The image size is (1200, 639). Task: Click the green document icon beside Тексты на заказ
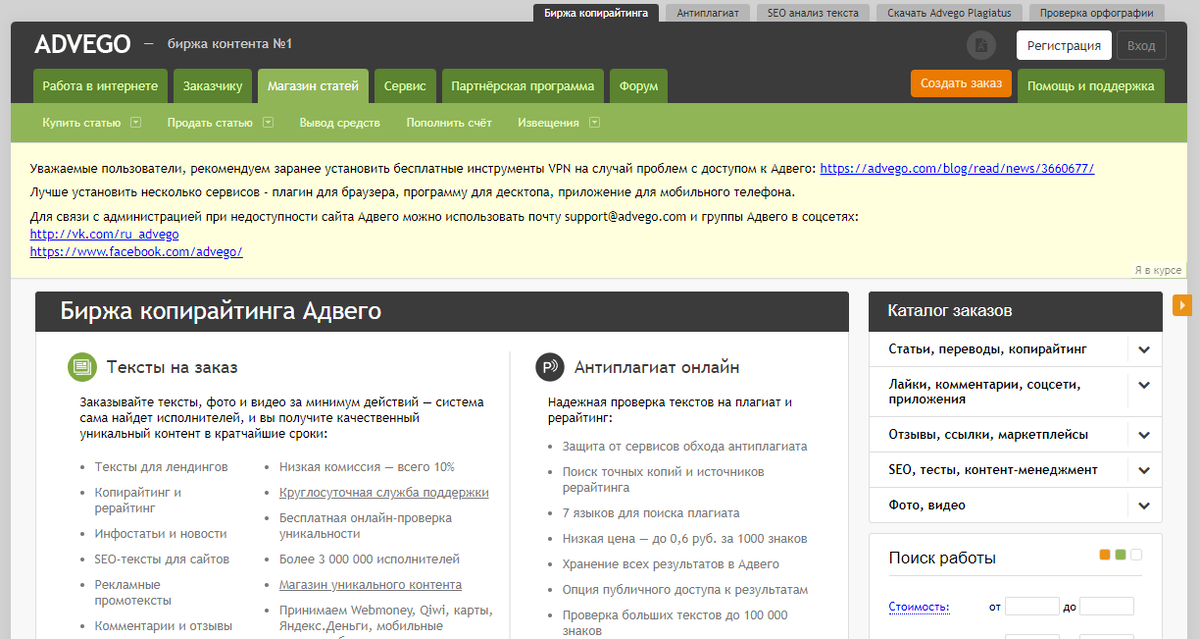tap(82, 367)
